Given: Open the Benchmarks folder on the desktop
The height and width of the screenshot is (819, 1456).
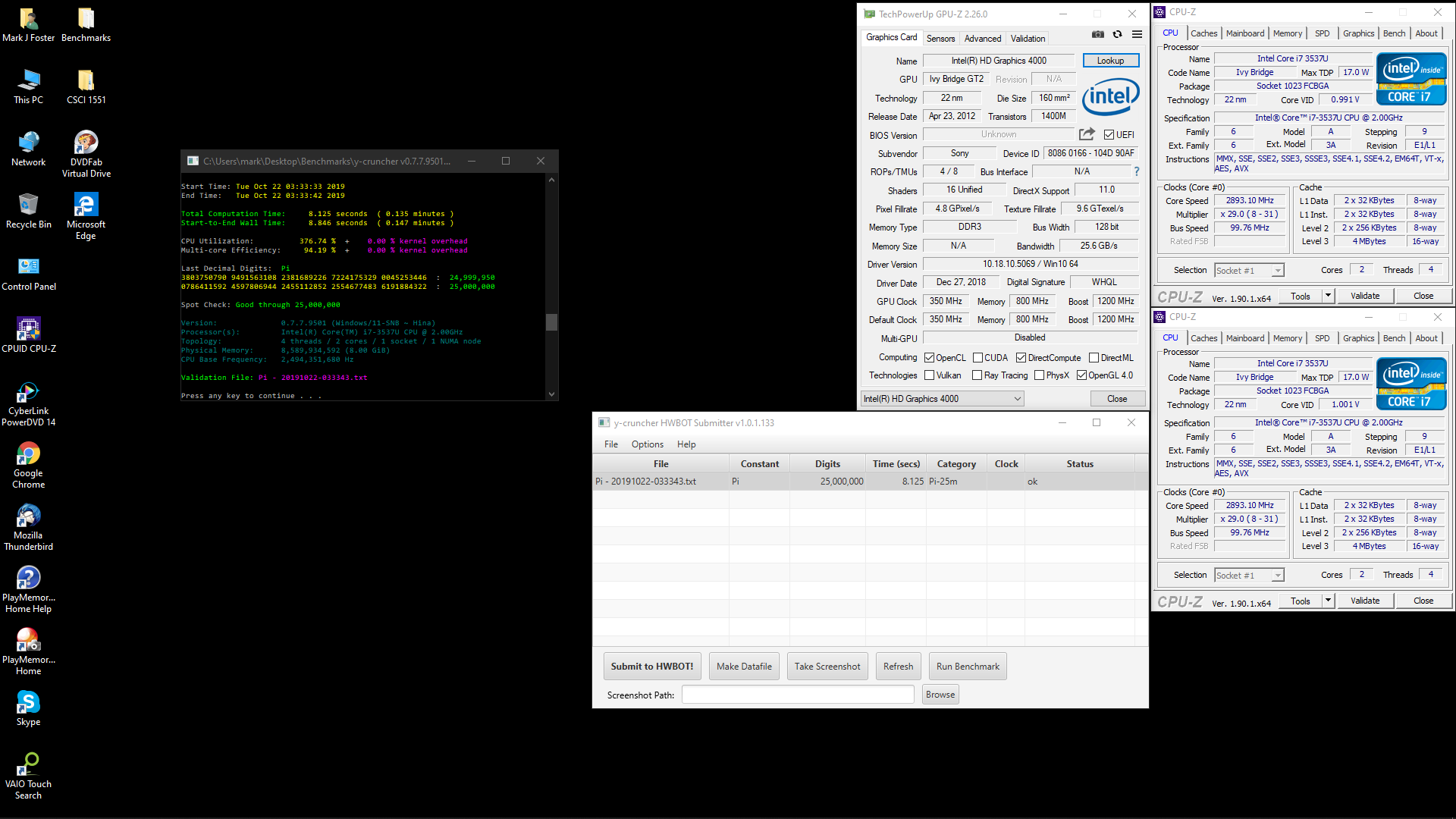Looking at the screenshot, I should coord(86,24).
